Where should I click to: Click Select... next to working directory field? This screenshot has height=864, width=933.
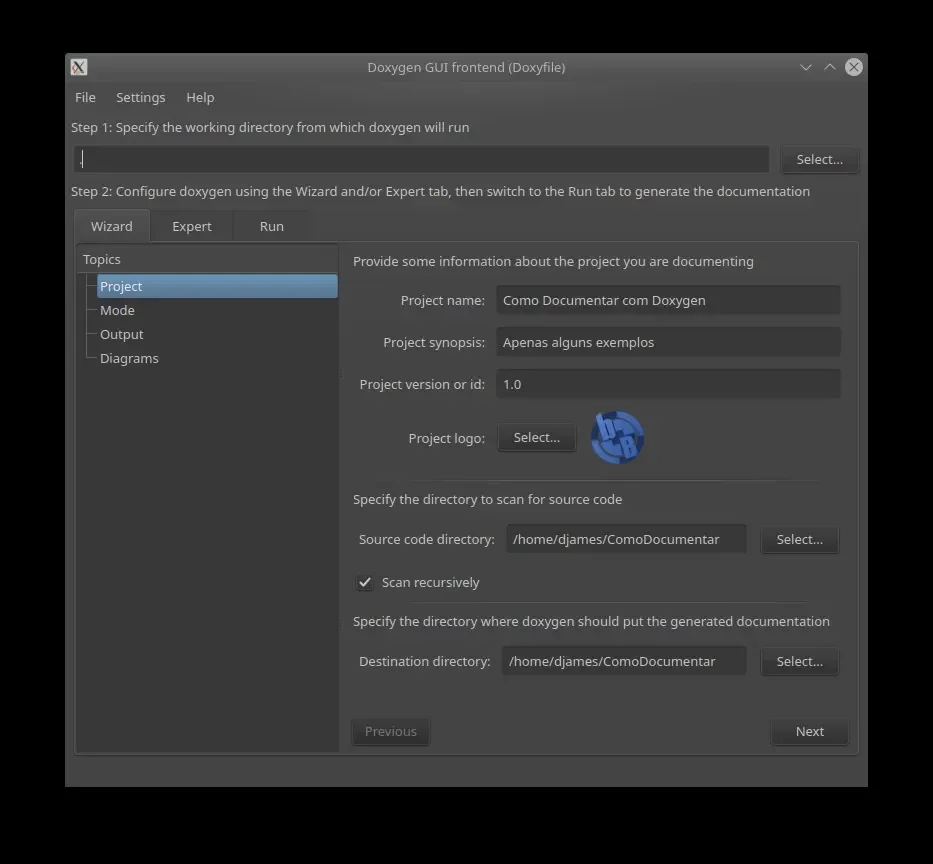coord(819,159)
